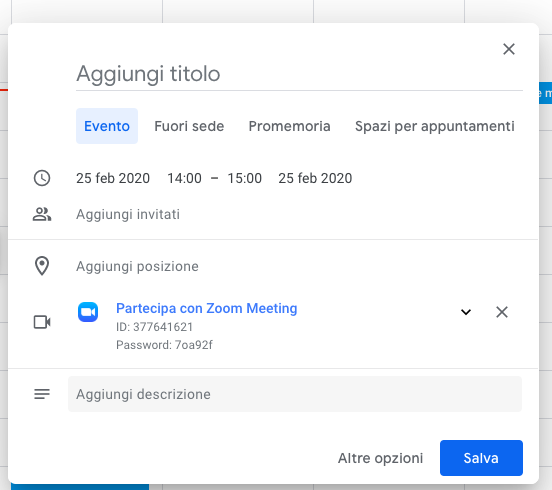Remove the Zoom Meeting conferencing
Image resolution: width=552 pixels, height=490 pixels.
coord(502,312)
